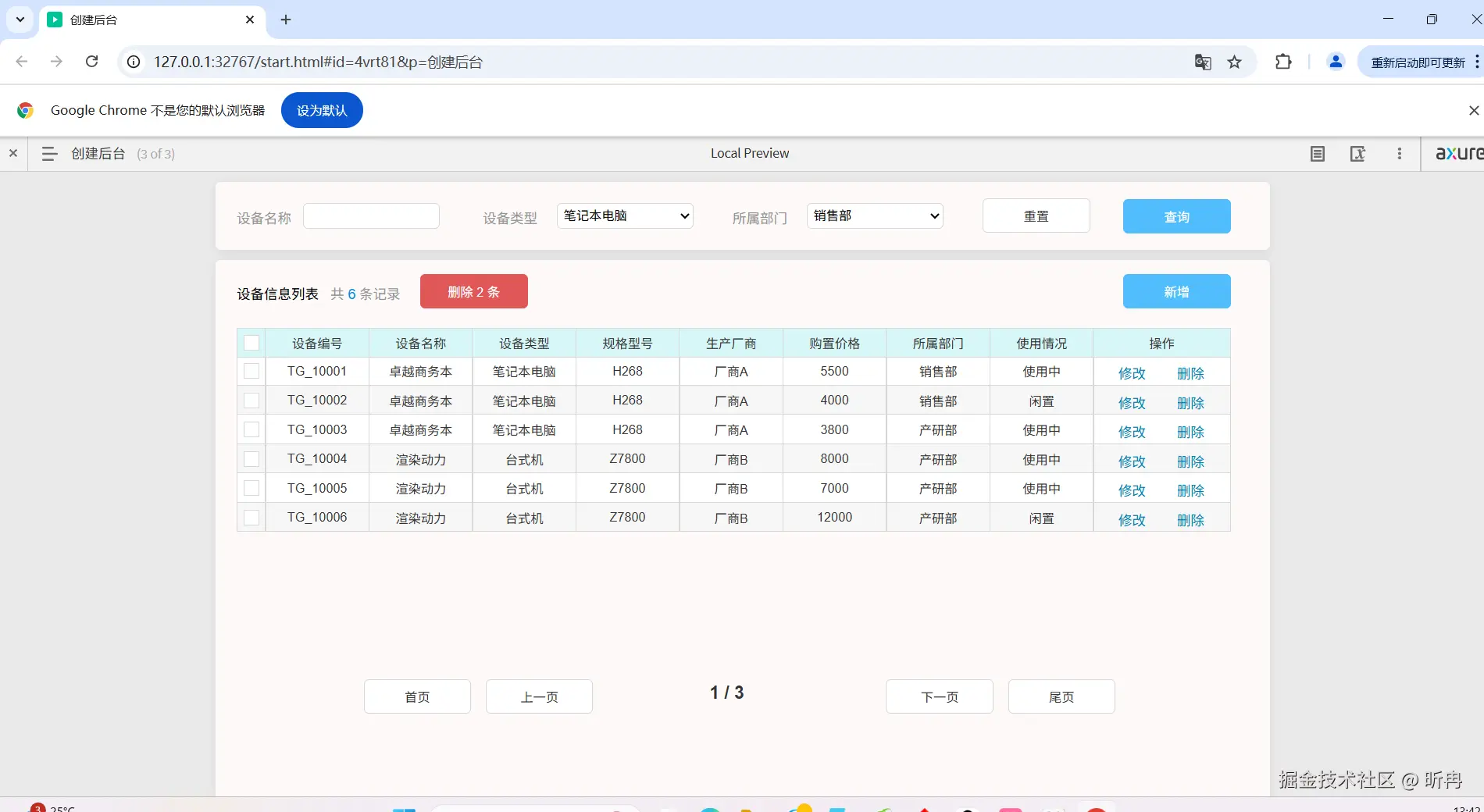
Task: View site information icon in address bar
Action: click(x=134, y=62)
